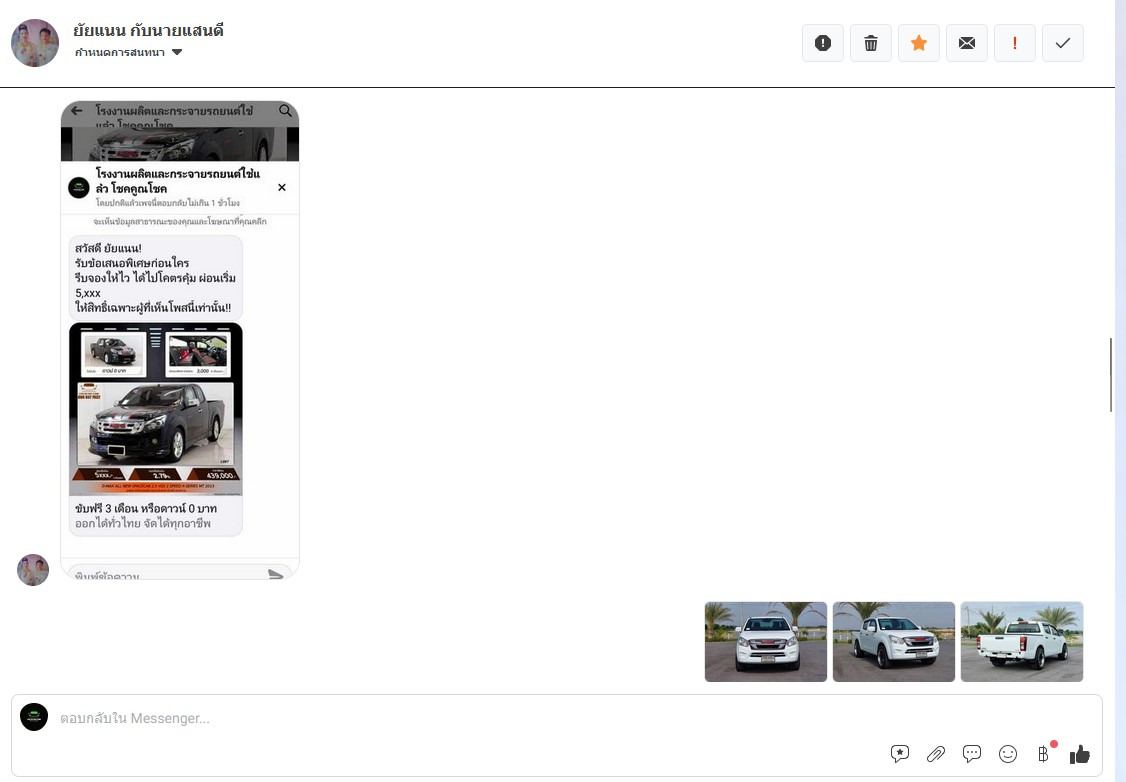Click the sender avatar beside the message
1126x782 pixels.
33,570
